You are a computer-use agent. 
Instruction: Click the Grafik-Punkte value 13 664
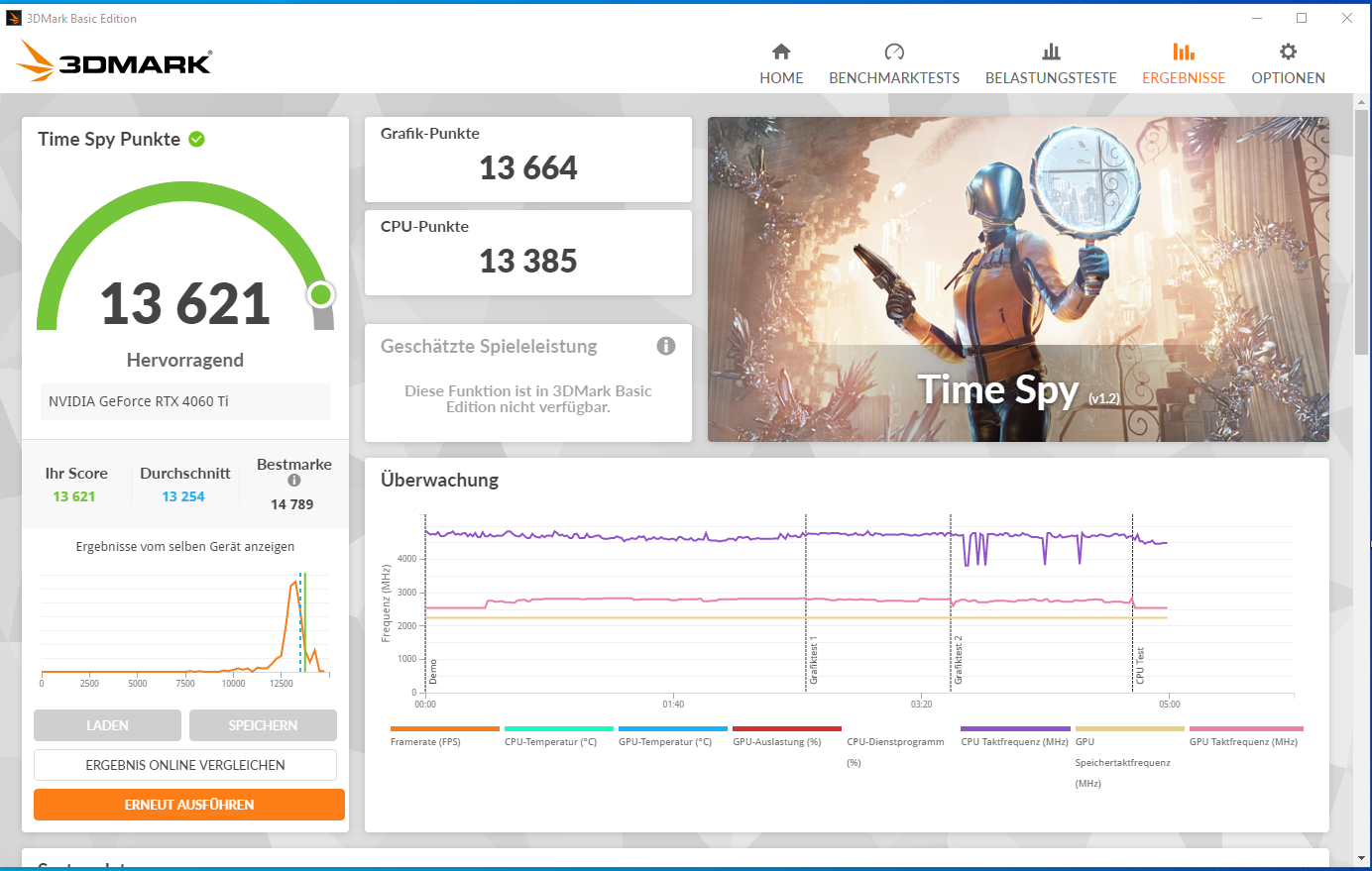[528, 168]
